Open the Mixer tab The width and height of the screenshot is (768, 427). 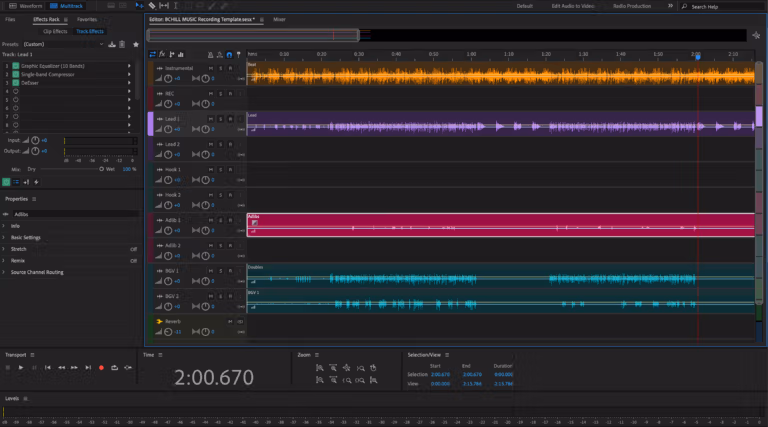point(279,20)
